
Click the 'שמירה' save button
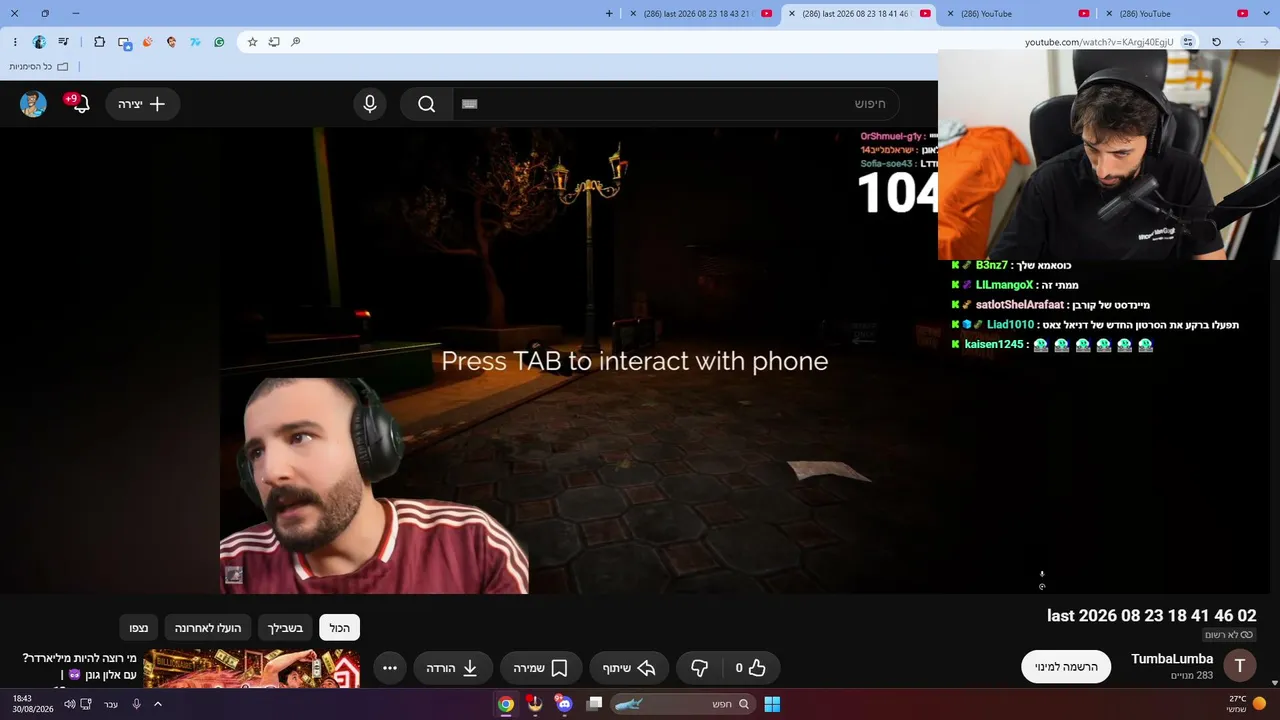click(541, 668)
